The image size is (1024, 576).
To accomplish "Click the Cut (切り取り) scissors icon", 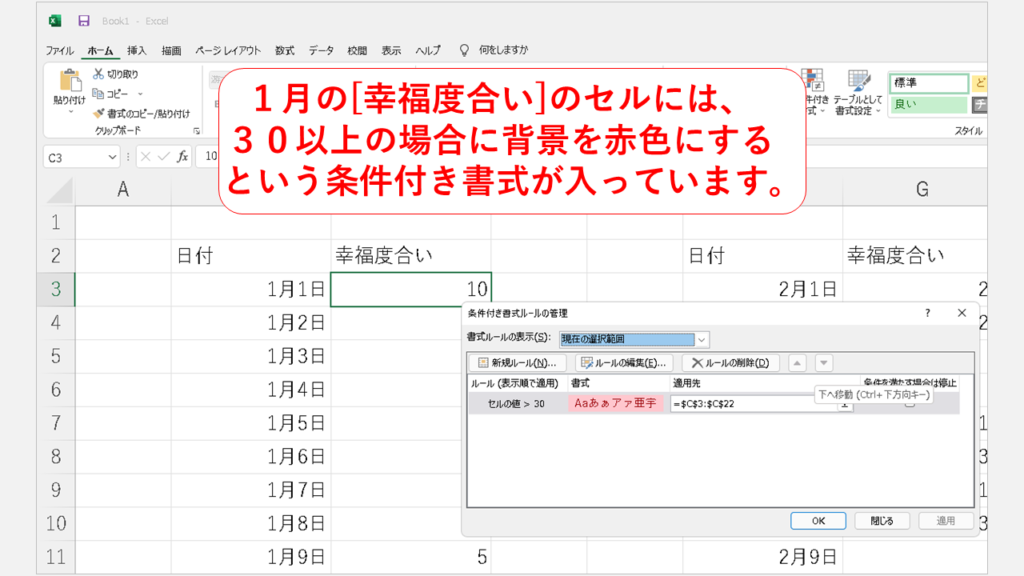I will 99,74.
